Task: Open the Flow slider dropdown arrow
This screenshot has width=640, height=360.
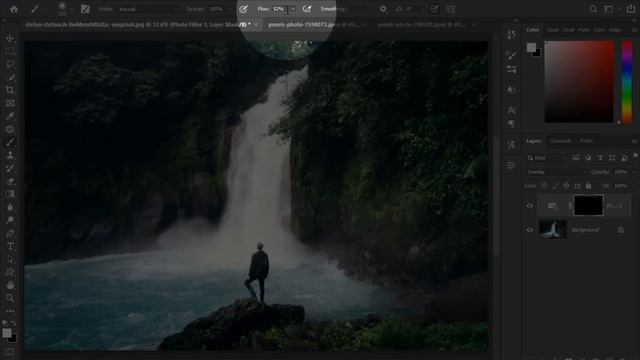Action: [x=293, y=9]
